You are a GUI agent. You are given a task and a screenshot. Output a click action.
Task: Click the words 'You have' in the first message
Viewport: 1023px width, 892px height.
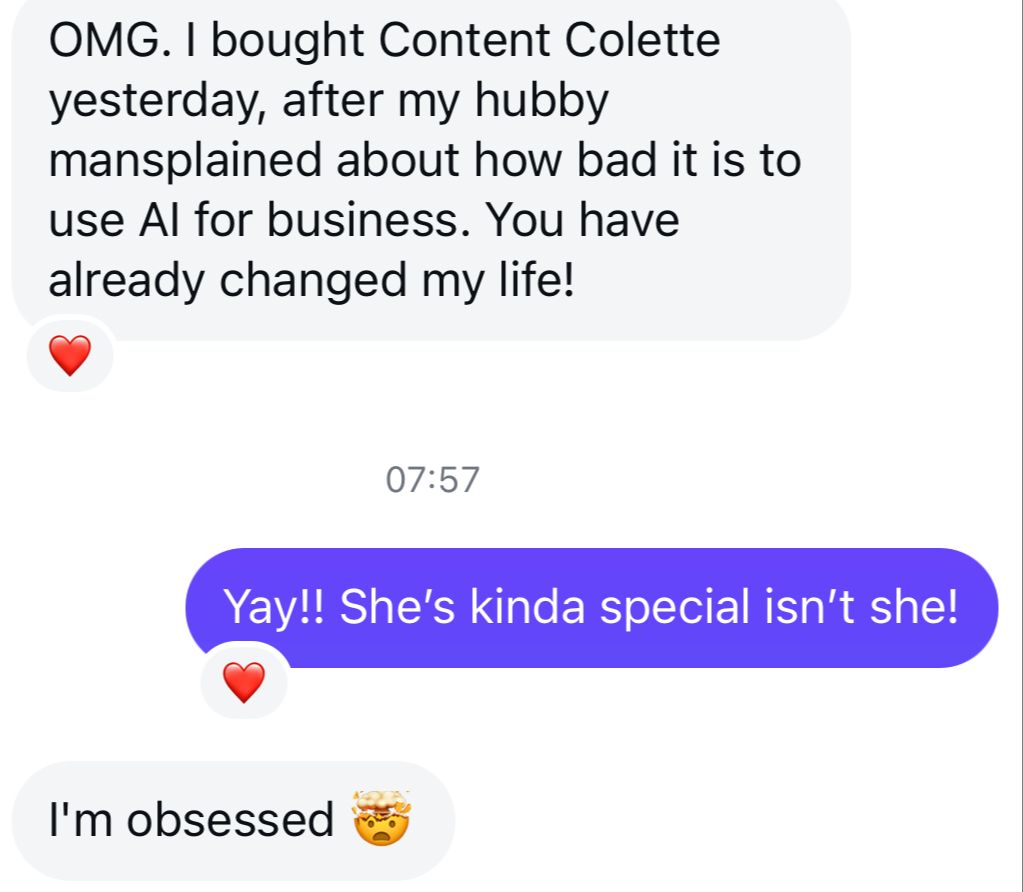pos(582,220)
